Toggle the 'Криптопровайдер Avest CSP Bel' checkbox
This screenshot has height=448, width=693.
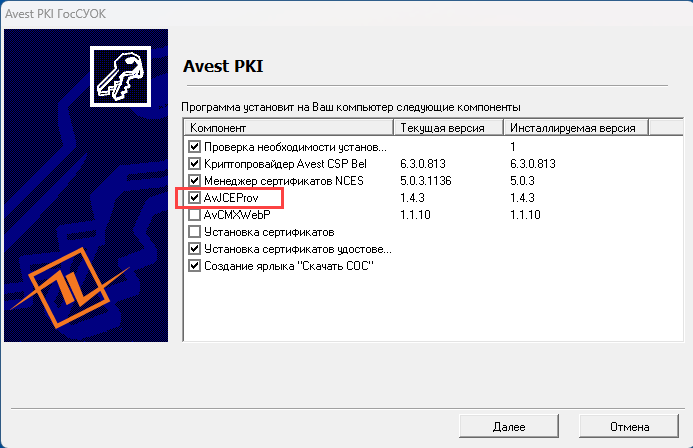tap(194, 164)
